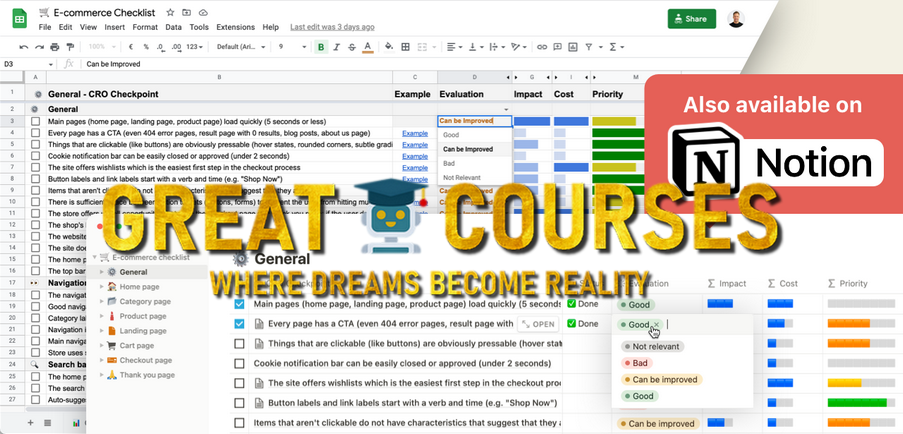Click the Redo icon in Sheets toolbar
This screenshot has width=903, height=434.
[x=39, y=47]
